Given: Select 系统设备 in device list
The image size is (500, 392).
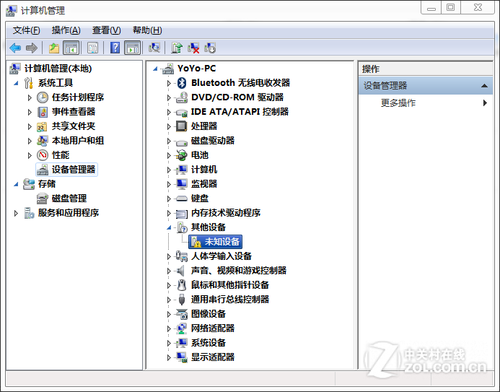Looking at the screenshot, I should tap(208, 343).
